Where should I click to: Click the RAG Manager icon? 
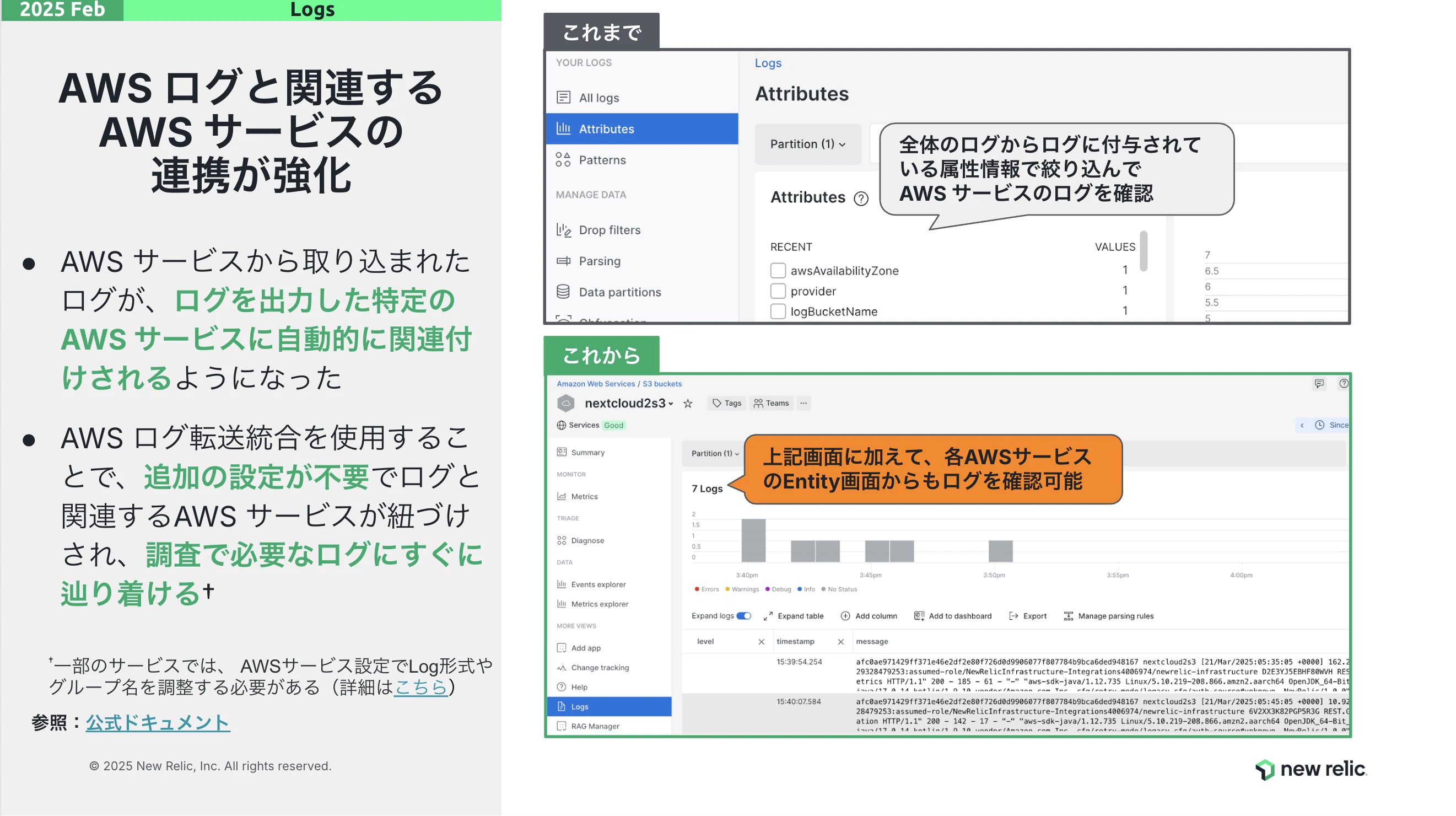(561, 726)
